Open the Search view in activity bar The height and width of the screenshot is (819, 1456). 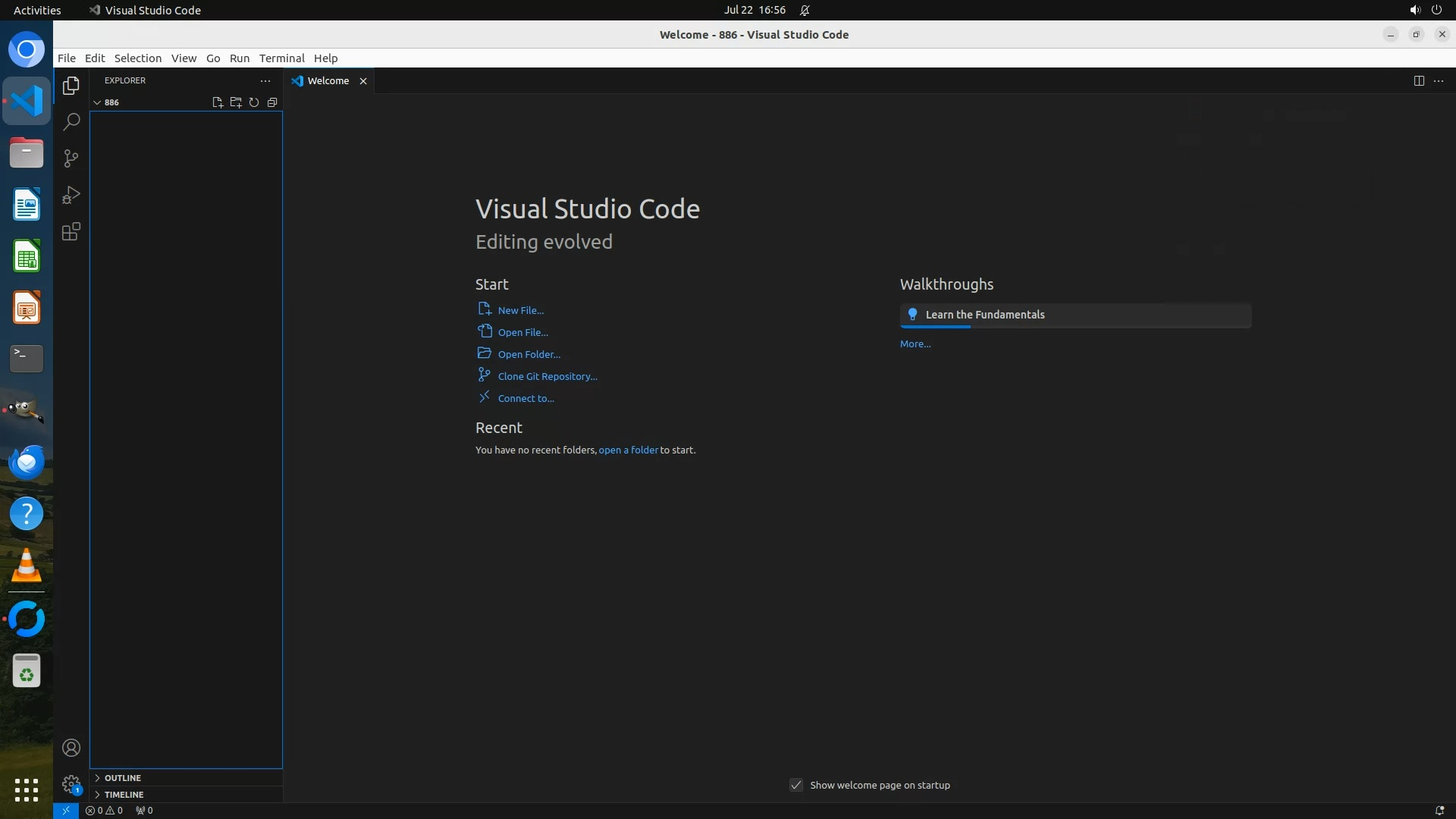[x=71, y=122]
